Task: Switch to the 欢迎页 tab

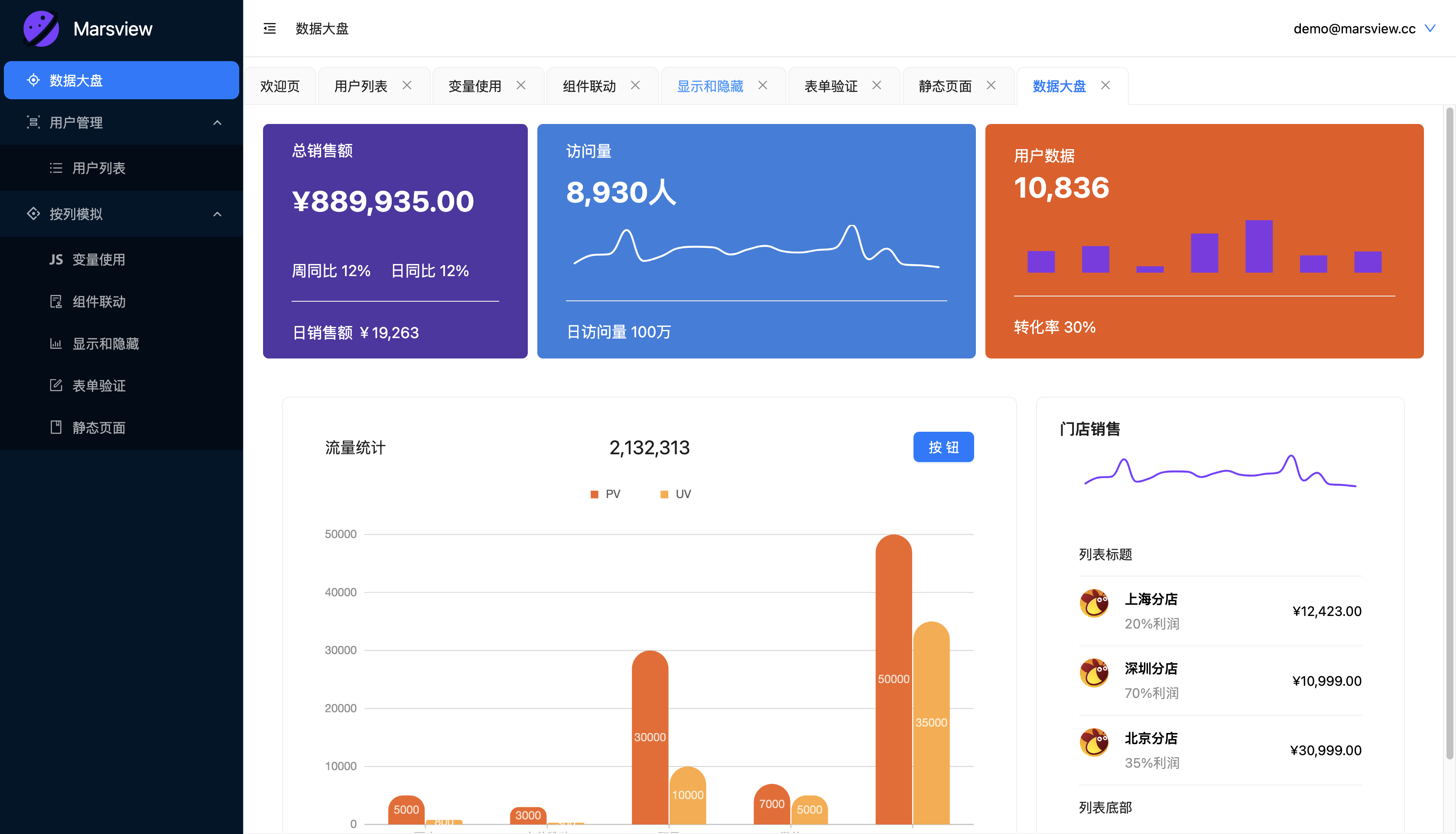Action: (280, 85)
